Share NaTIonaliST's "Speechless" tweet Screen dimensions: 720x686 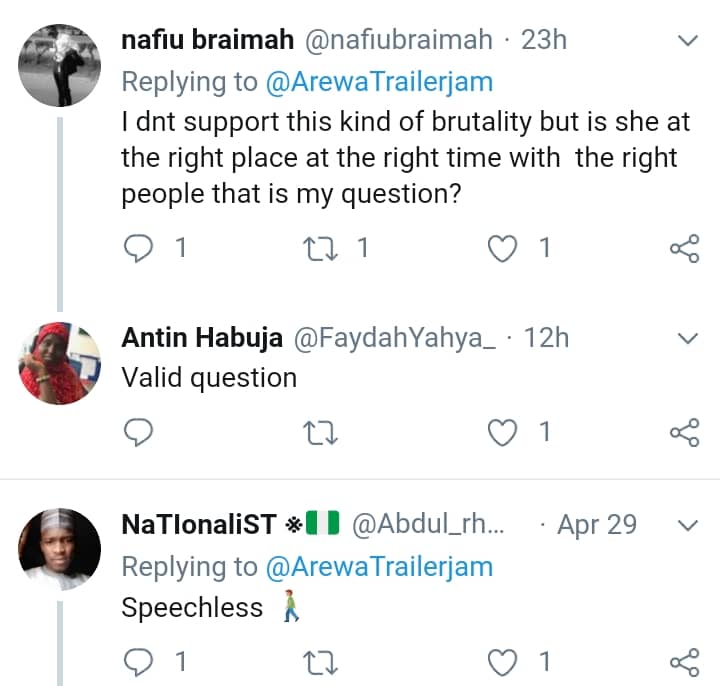coord(684,661)
